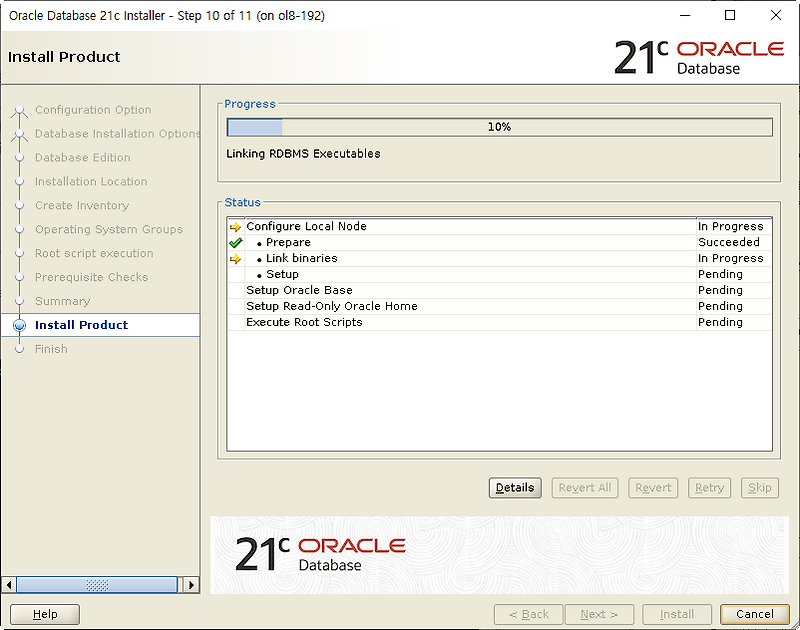Click the Revert button
The image size is (800, 630).
pyautogui.click(x=653, y=488)
